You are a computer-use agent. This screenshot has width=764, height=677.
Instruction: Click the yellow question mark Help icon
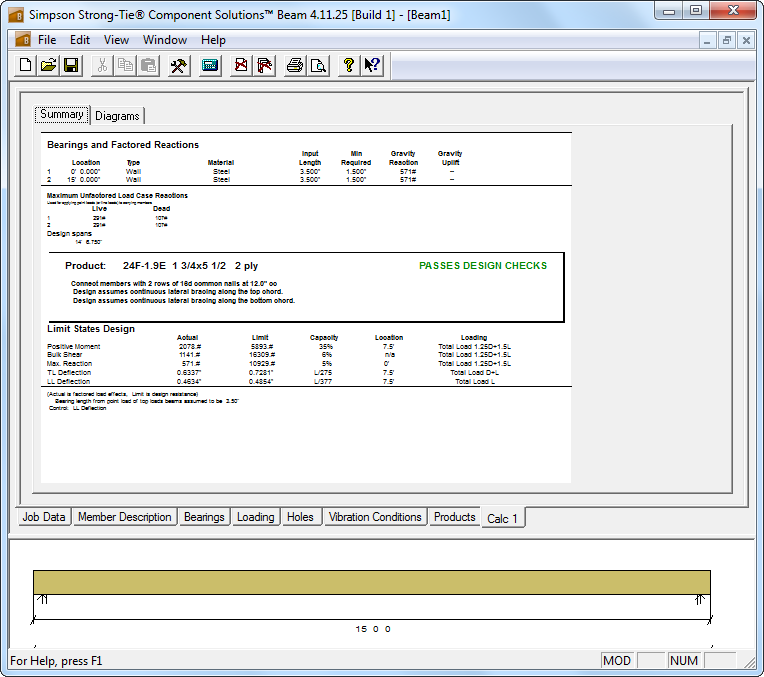coord(348,65)
